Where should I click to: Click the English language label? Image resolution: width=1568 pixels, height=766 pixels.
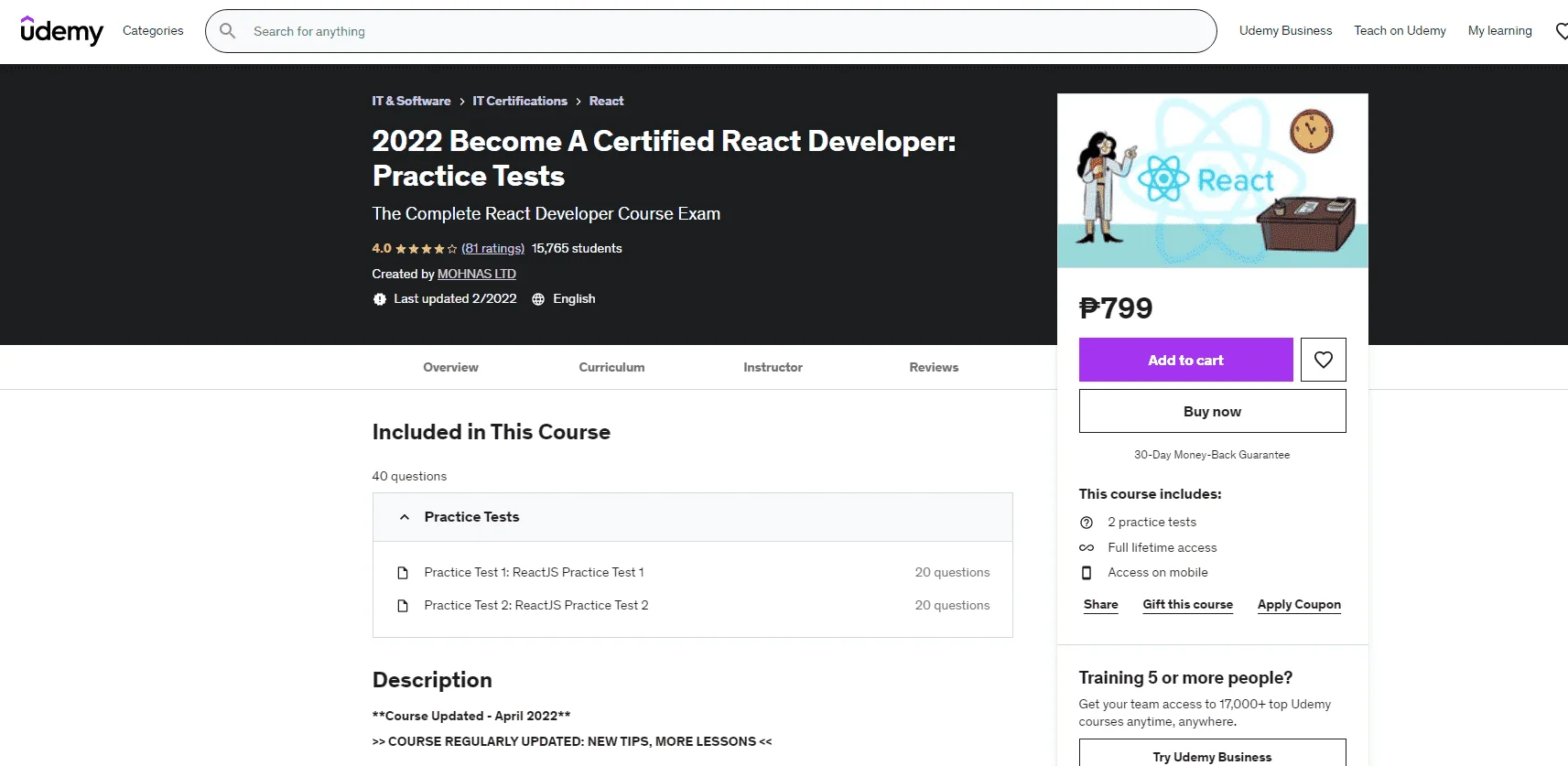(x=574, y=299)
